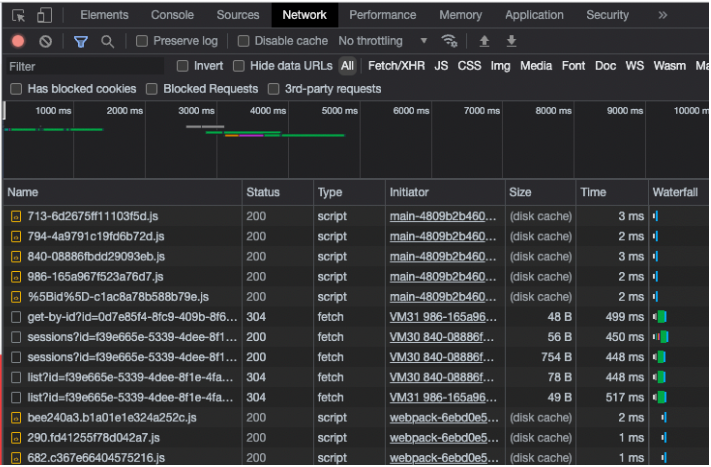Stop recording network log with red button
The height and width of the screenshot is (467, 711).
pyautogui.click(x=18, y=41)
